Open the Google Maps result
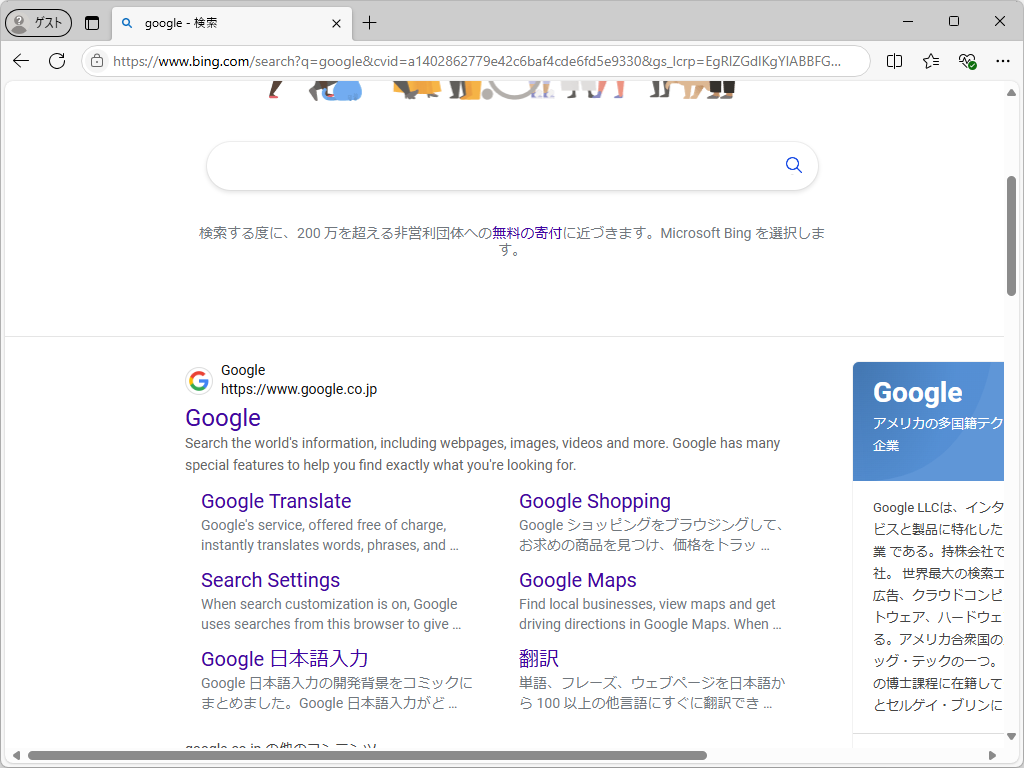 [x=578, y=580]
